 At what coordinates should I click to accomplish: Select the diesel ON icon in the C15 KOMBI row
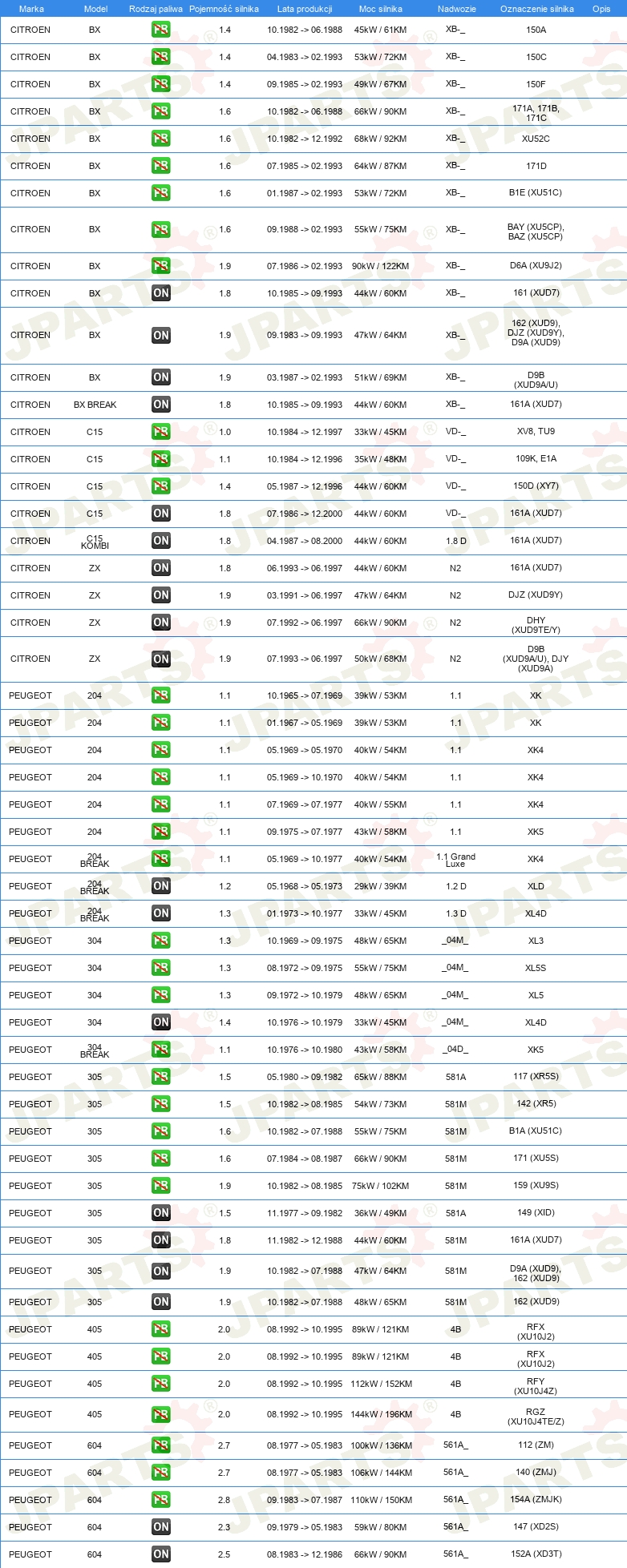click(161, 541)
